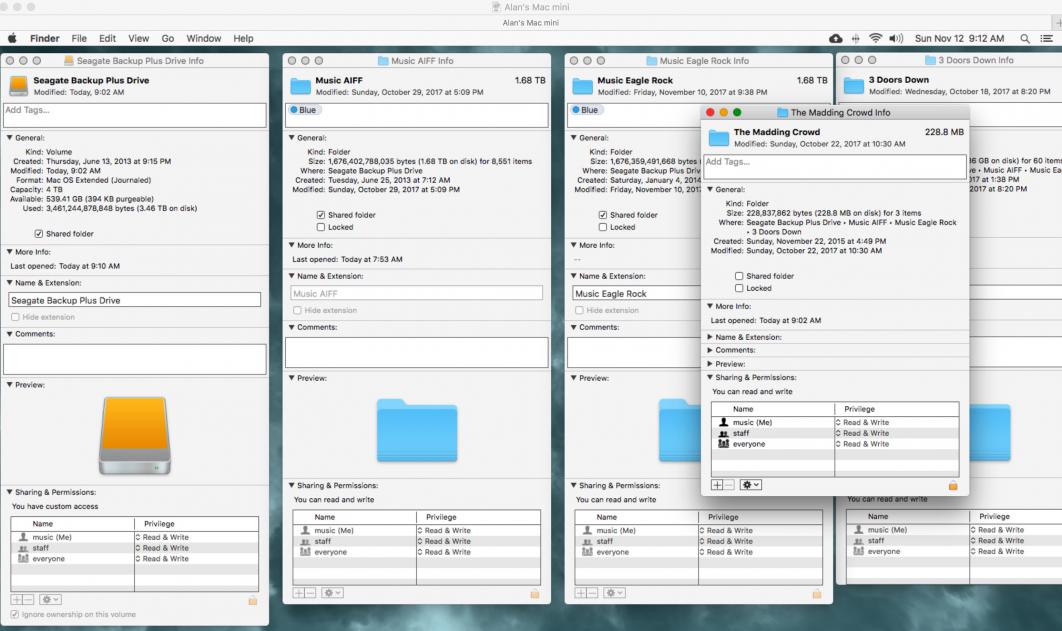
Task: Open Spotlight search in the menu bar
Action: [x=1025, y=38]
